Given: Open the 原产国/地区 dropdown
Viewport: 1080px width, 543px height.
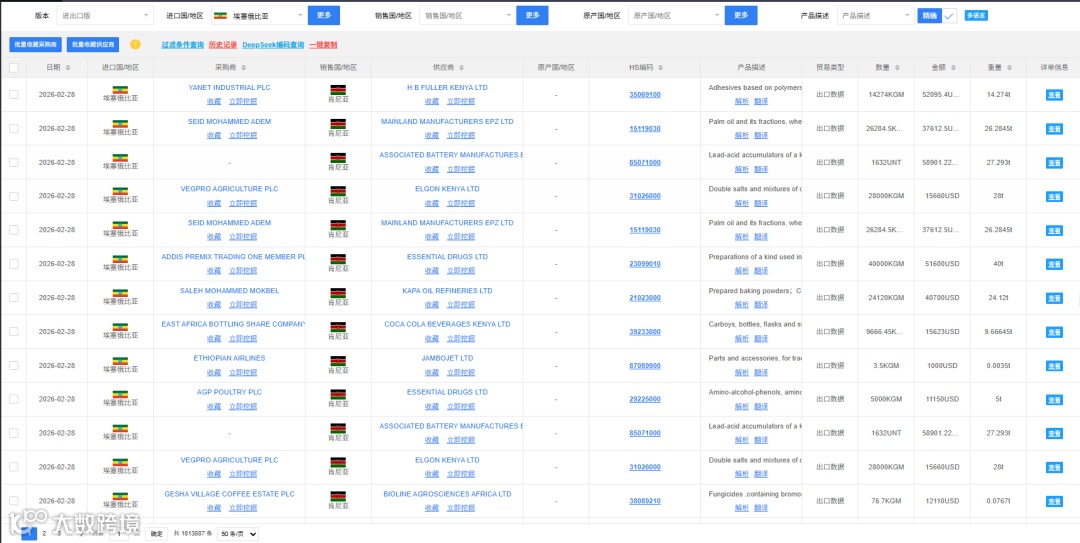Looking at the screenshot, I should coord(675,15).
